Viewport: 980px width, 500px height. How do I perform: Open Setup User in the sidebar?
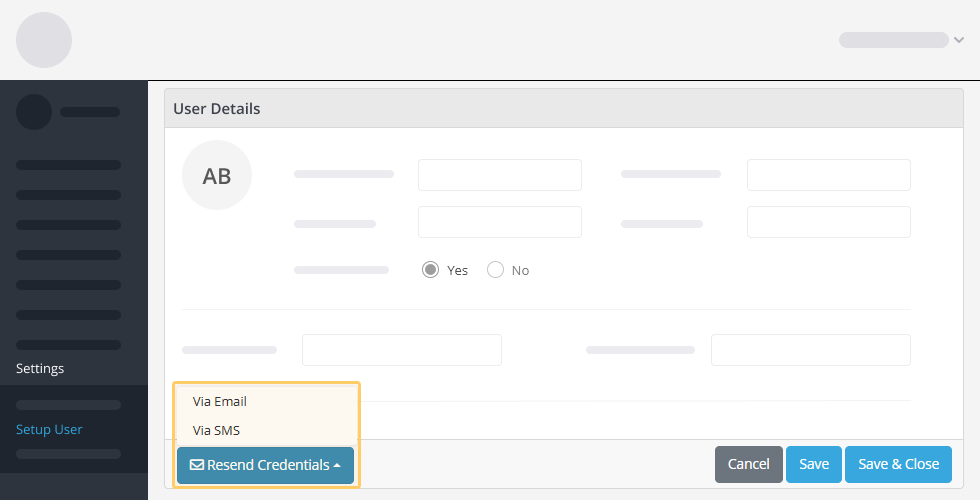tap(49, 429)
